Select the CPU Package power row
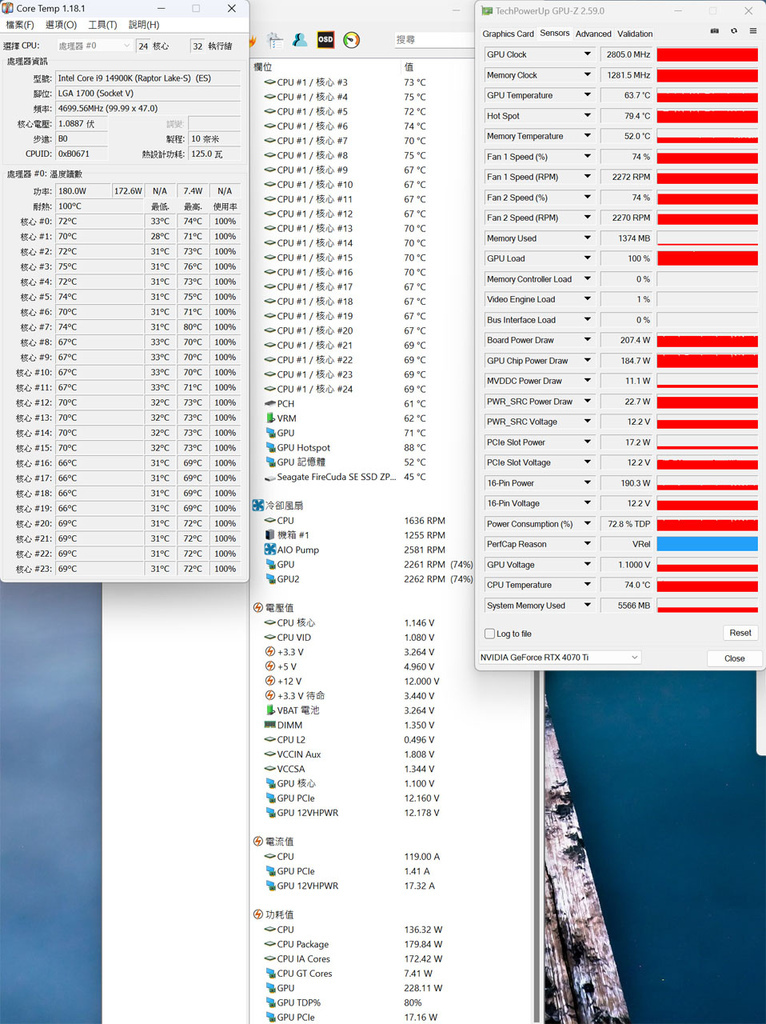766x1024 pixels. [362, 944]
